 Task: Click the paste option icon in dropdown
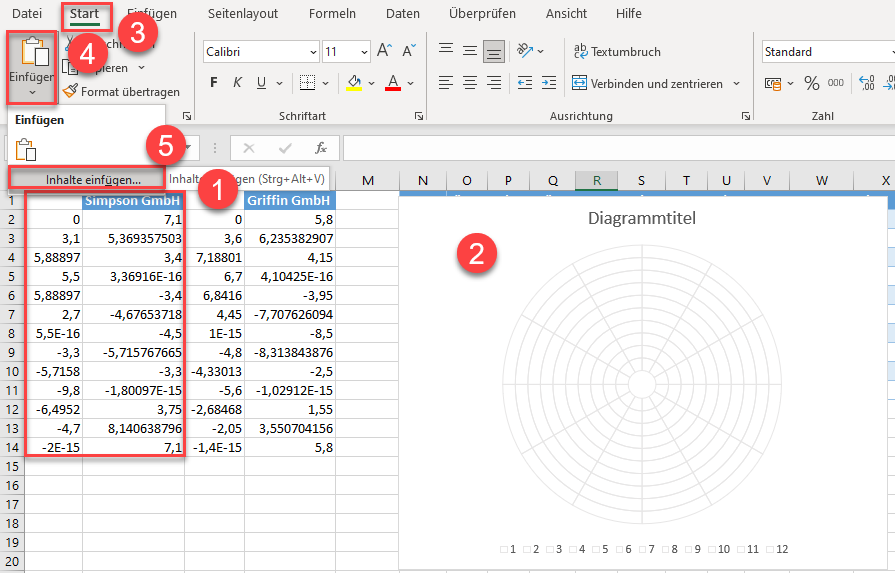tap(26, 150)
